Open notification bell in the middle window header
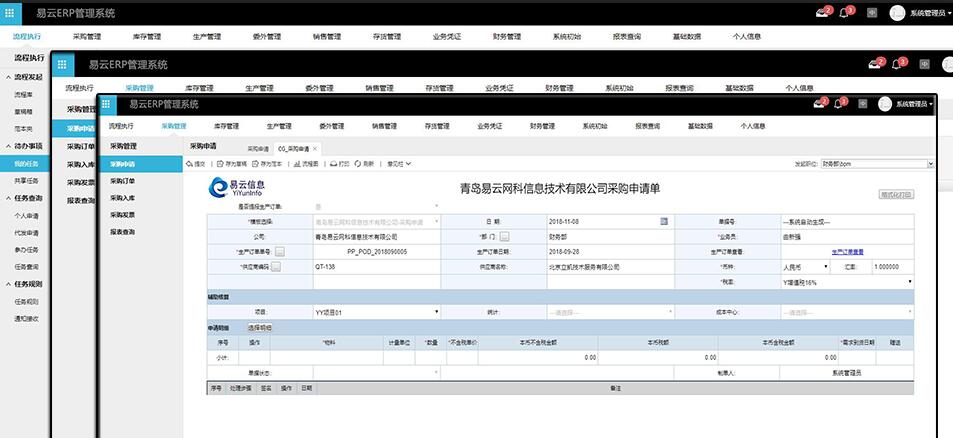 [x=897, y=64]
